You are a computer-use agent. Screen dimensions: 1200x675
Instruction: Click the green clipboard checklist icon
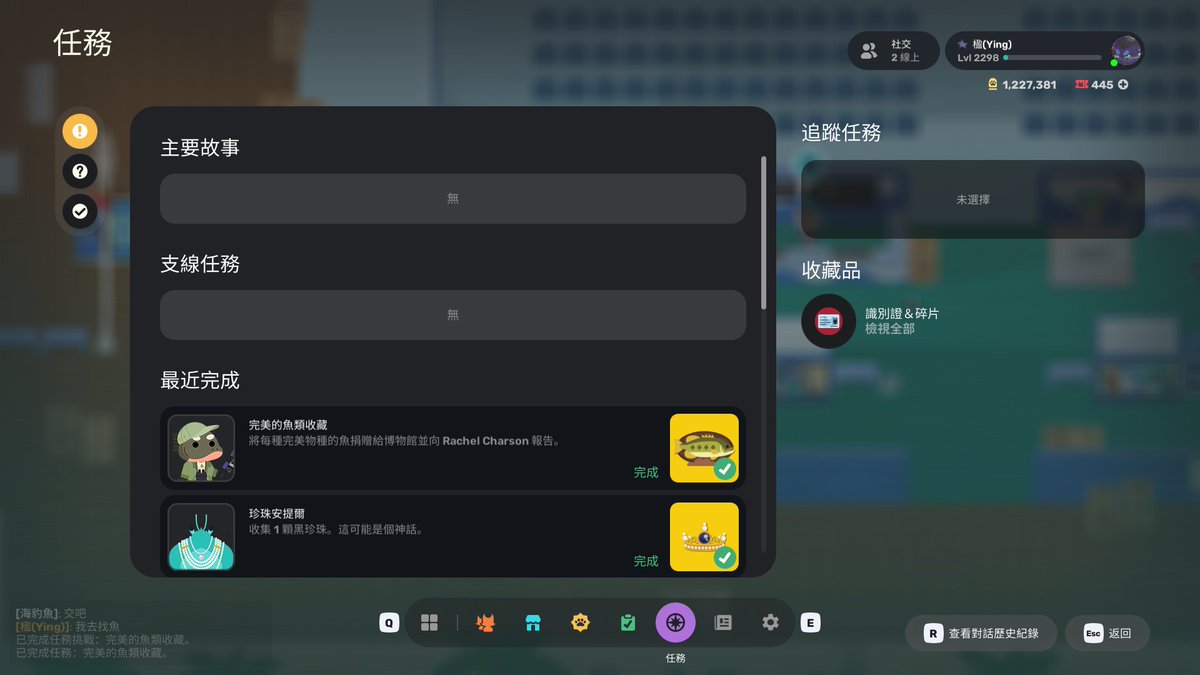pos(627,621)
